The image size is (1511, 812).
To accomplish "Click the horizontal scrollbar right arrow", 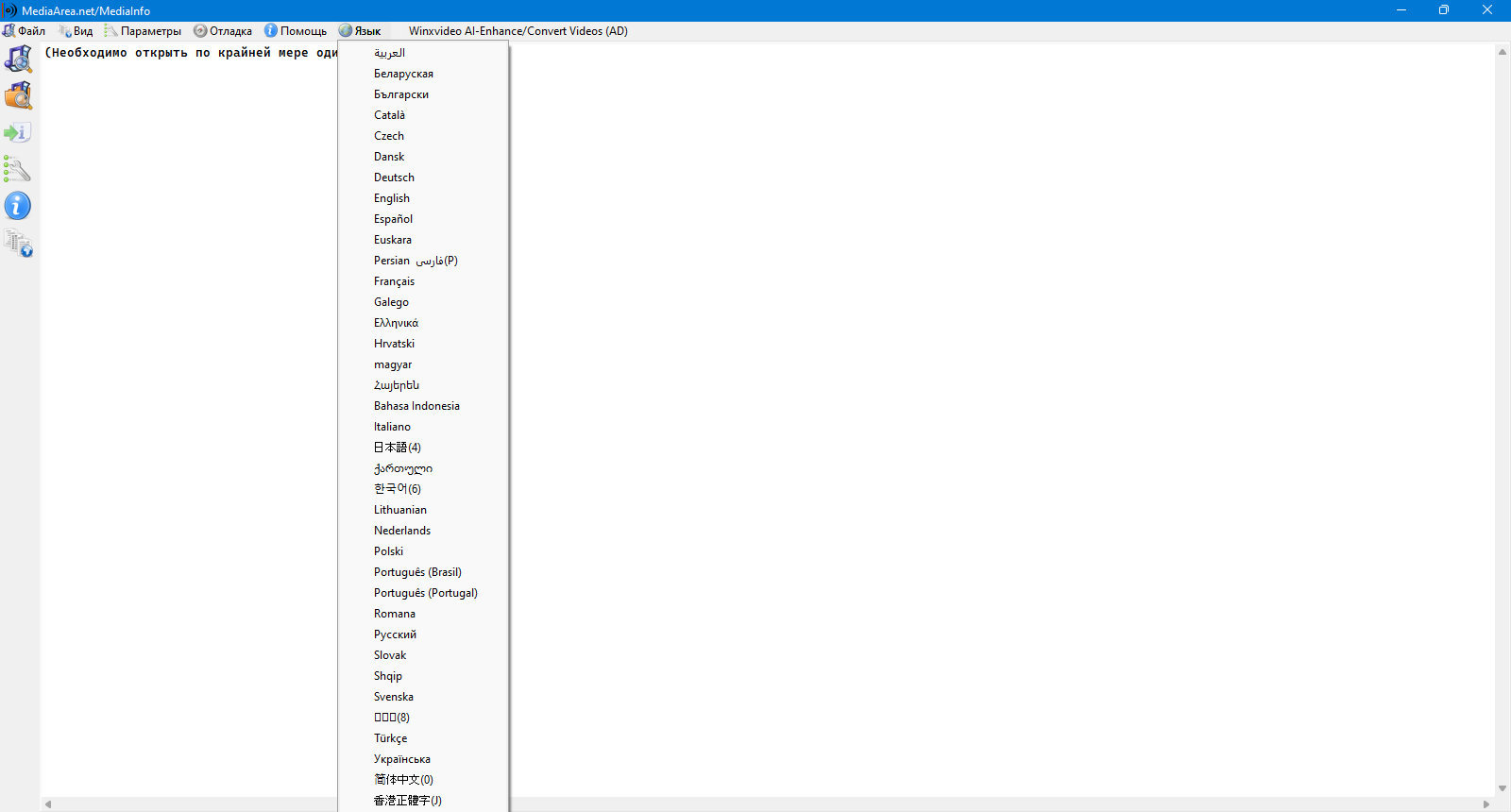I will [x=1486, y=804].
